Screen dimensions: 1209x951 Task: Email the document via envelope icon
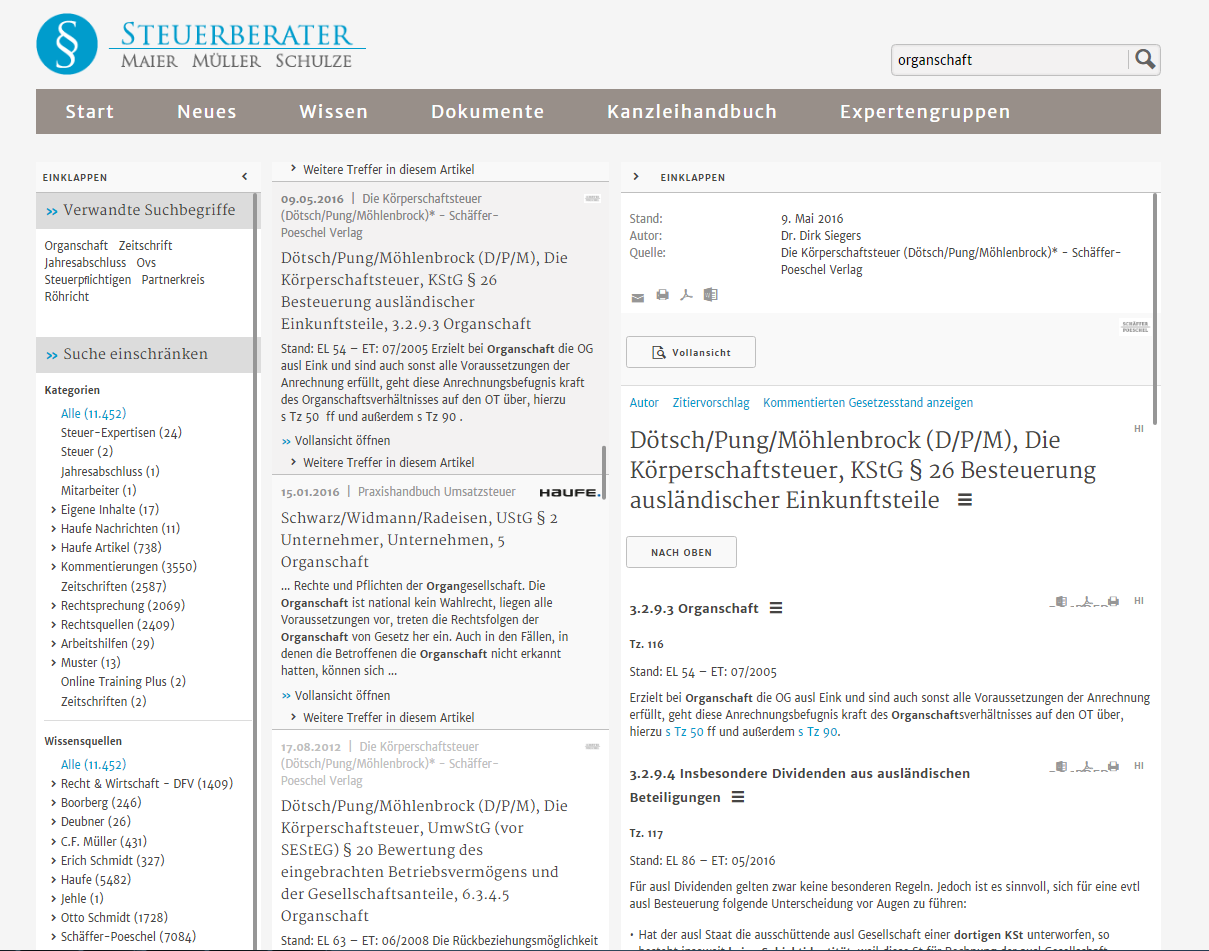point(638,296)
